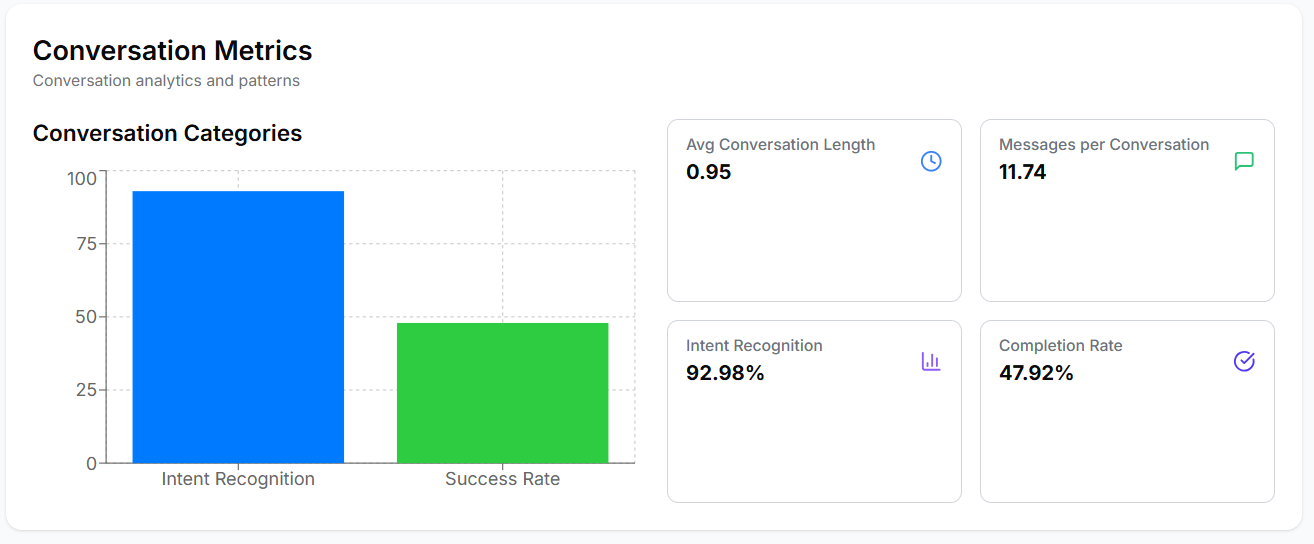Click the Intent Recognition x-axis label
The image size is (1314, 544).
tap(238, 479)
